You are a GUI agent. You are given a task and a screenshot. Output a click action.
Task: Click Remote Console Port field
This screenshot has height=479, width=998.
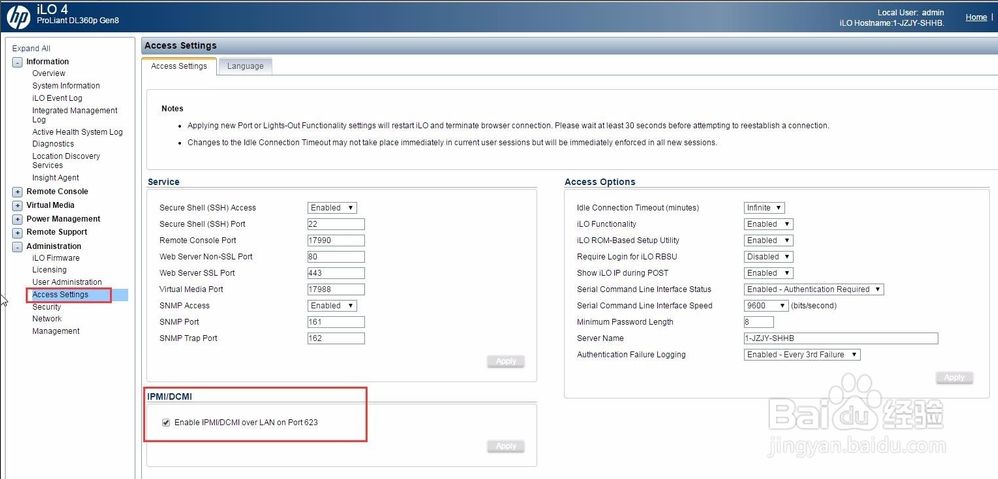(335, 240)
